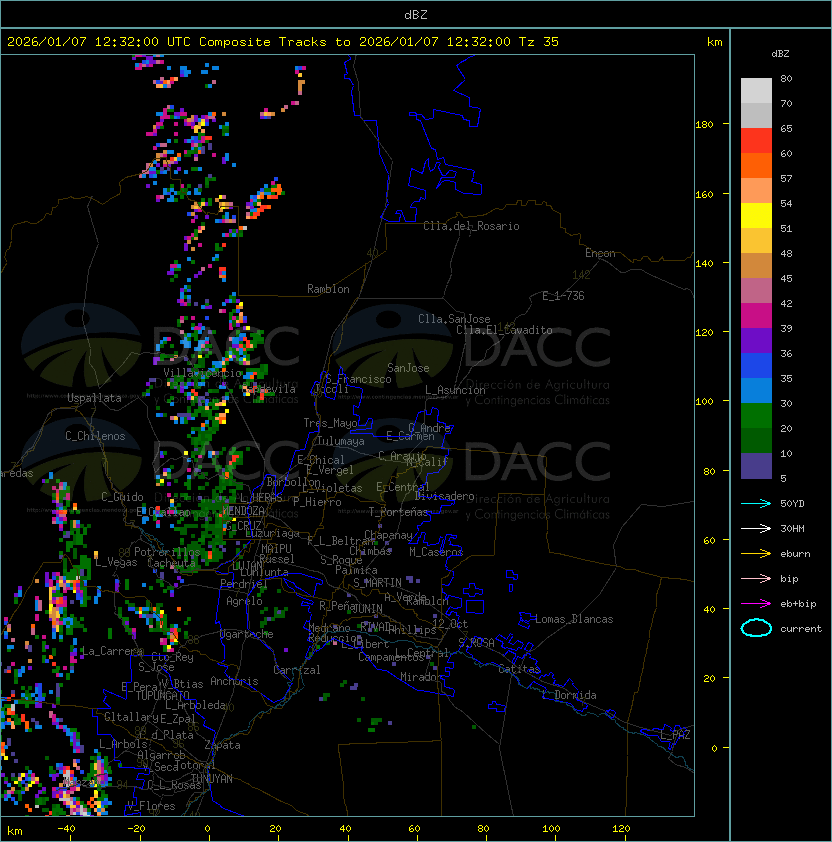832x842 pixels.
Task: Click the 'Tulumaya' map label
Action: [x=341, y=441]
